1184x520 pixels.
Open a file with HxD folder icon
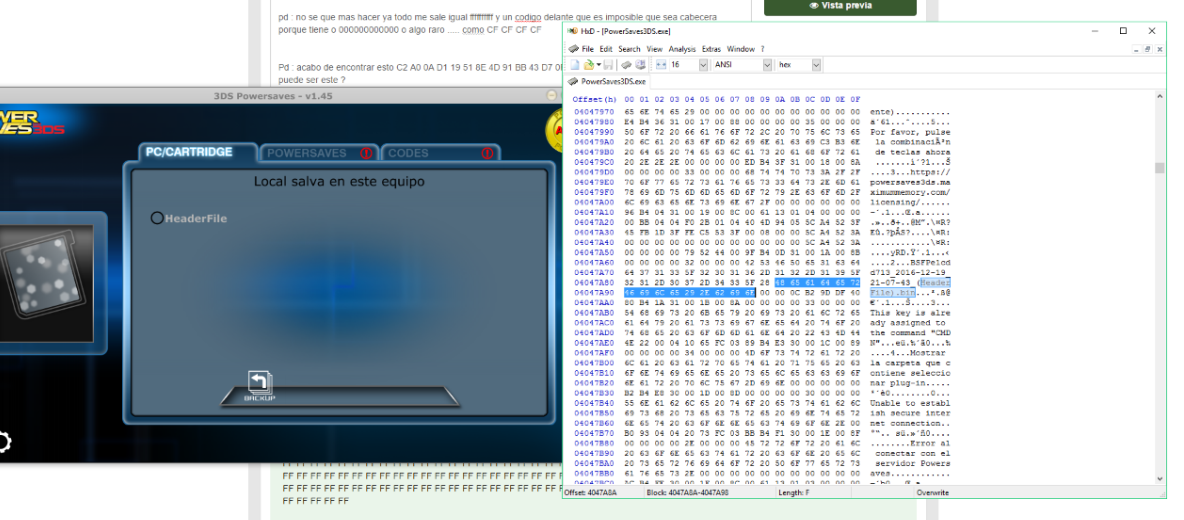click(x=589, y=65)
